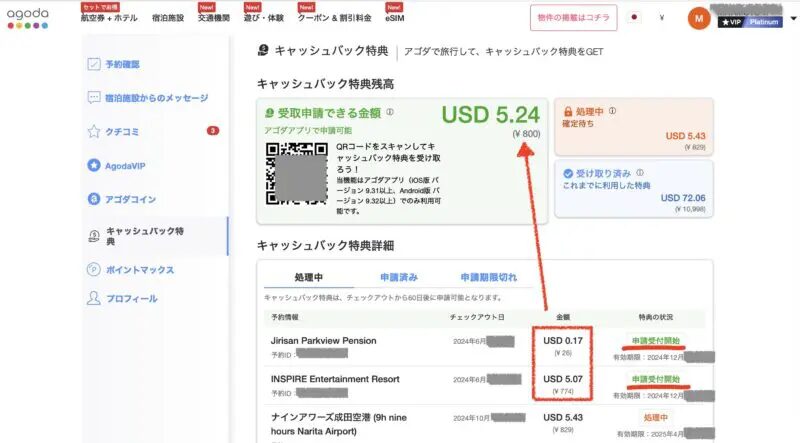Open the yen currency selector

coord(662,18)
